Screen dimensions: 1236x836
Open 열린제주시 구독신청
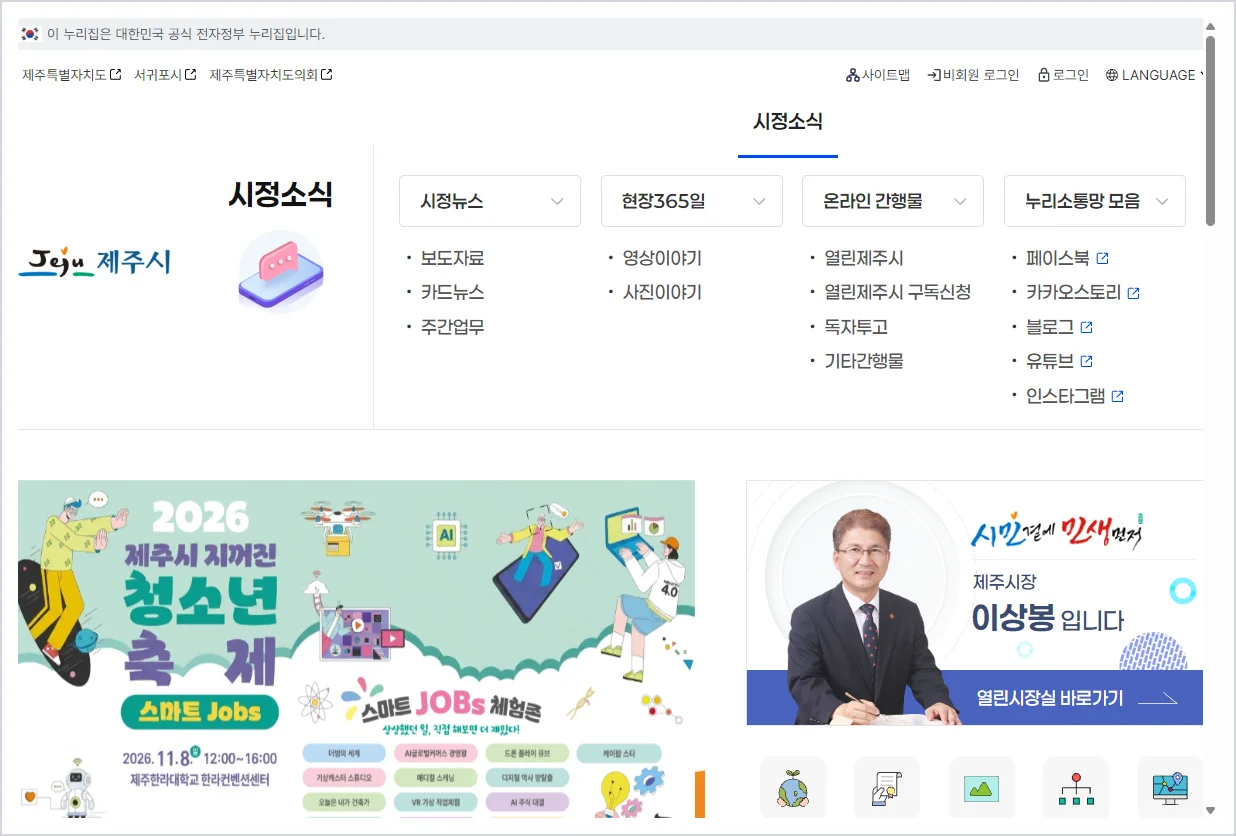897,292
